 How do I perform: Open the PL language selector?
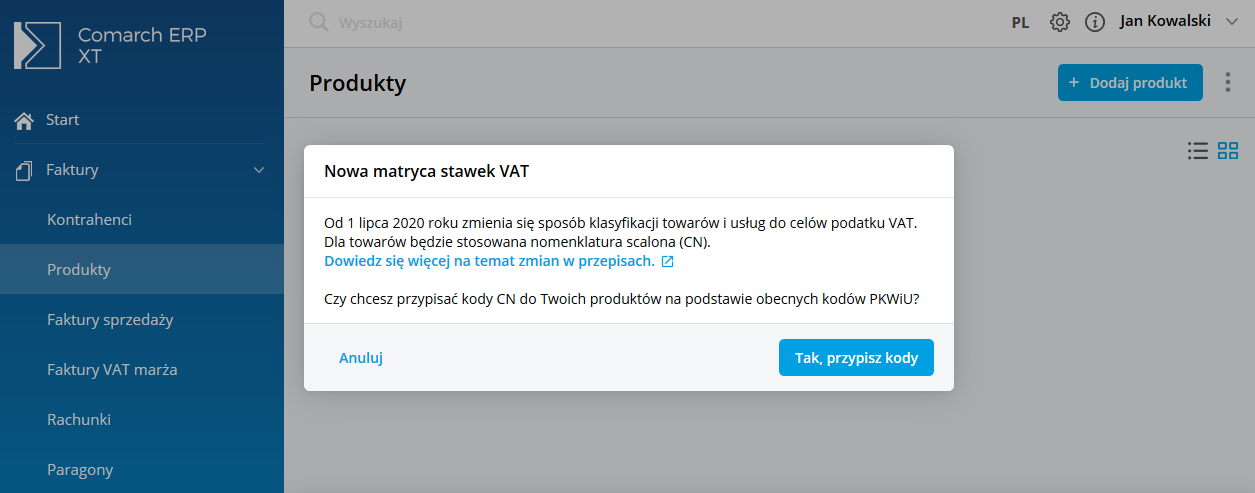[x=1020, y=22]
